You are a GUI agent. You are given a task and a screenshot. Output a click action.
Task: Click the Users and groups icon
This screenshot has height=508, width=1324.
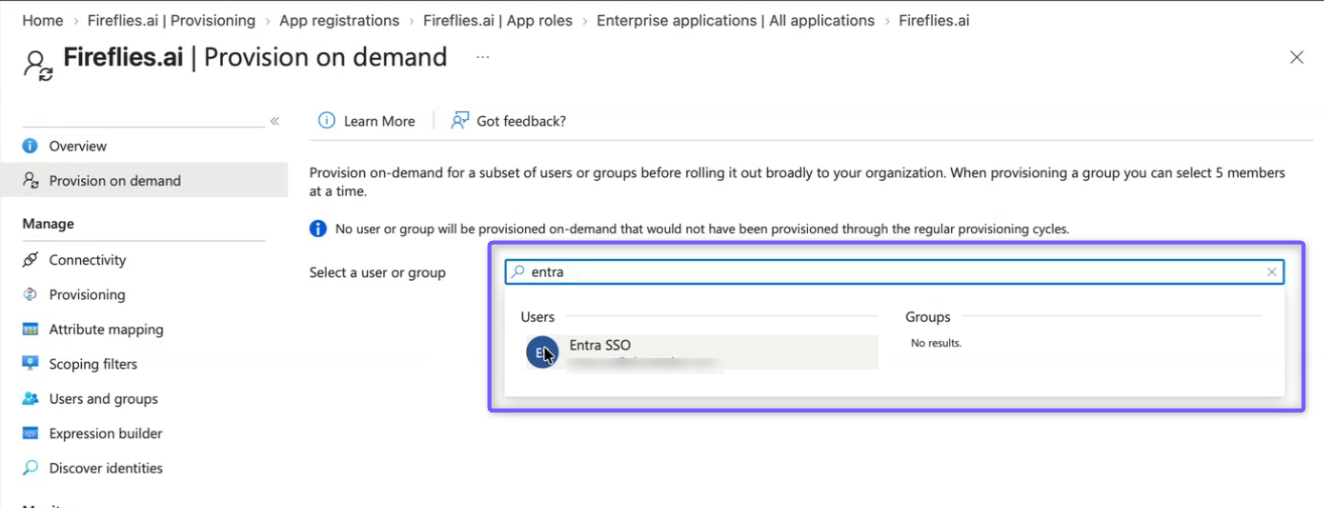(30, 399)
